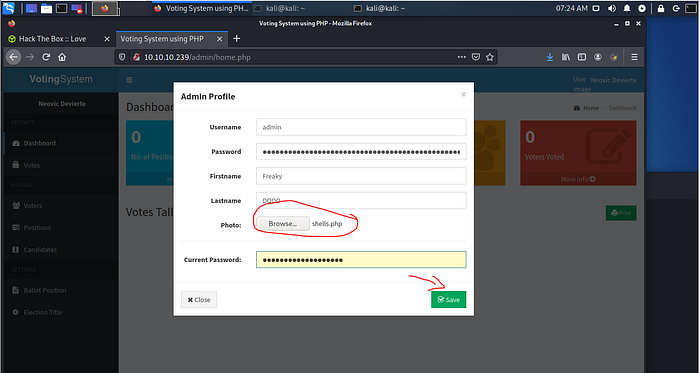Click the lock screen icon in panel

pos(661,8)
